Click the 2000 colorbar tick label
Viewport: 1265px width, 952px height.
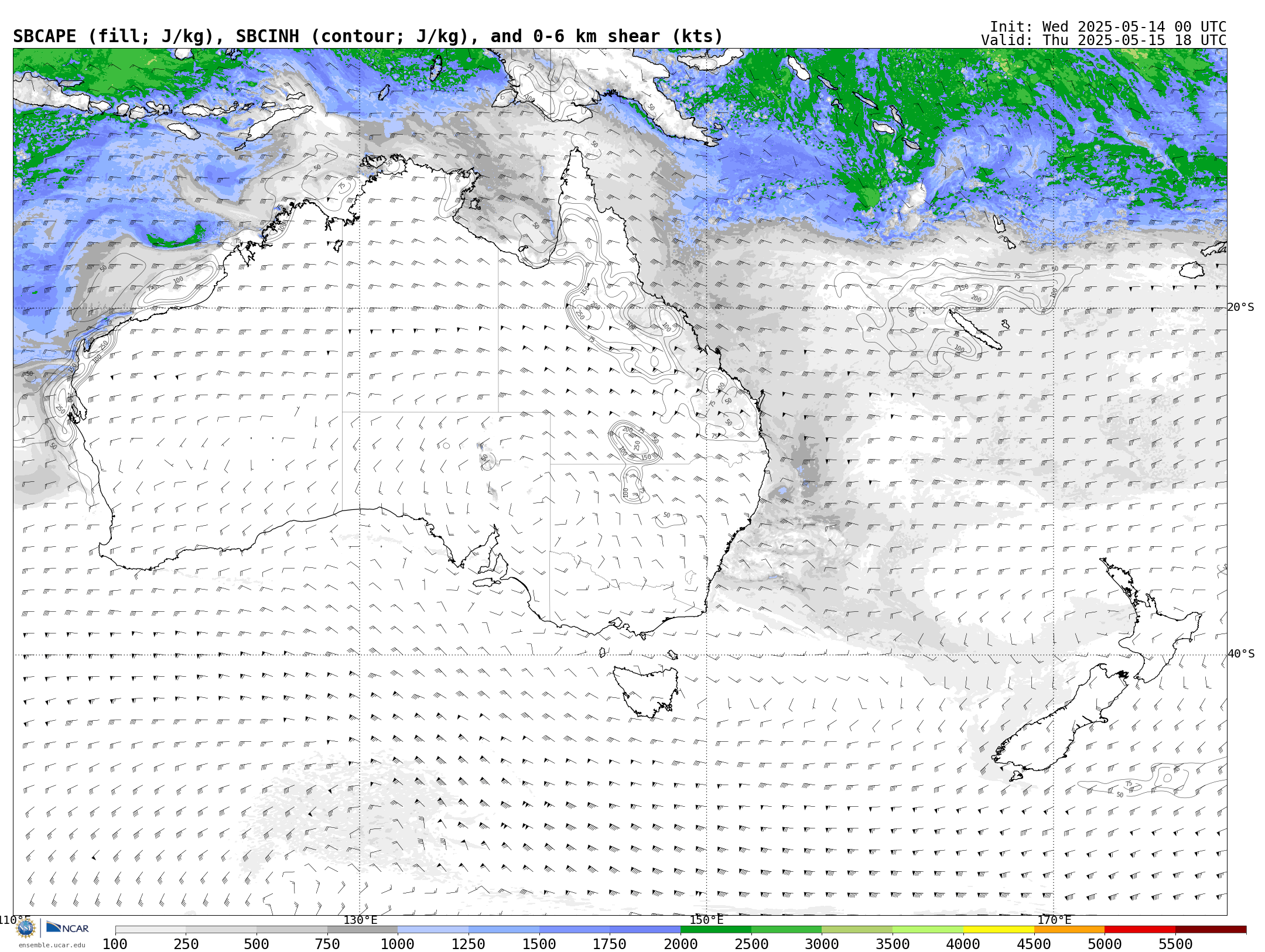(681, 944)
